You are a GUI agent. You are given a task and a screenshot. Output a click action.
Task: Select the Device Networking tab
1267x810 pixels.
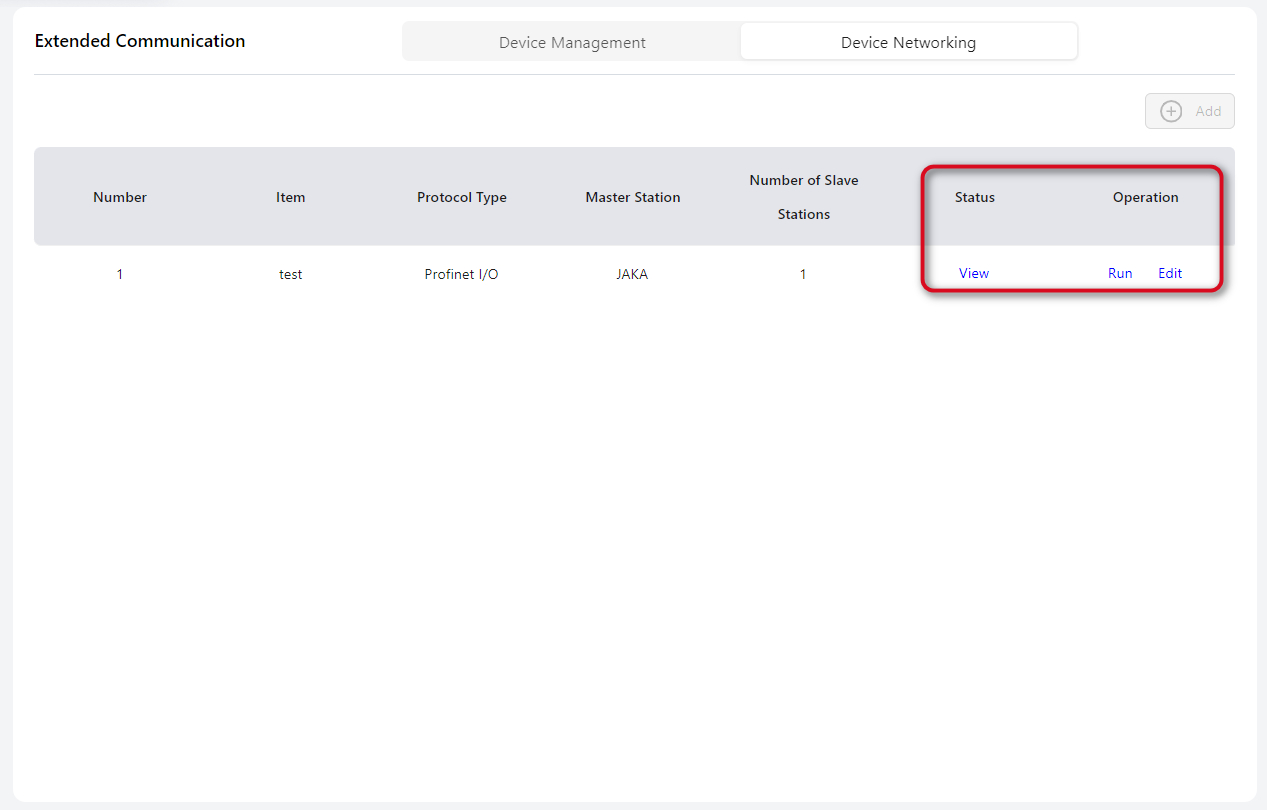908,42
